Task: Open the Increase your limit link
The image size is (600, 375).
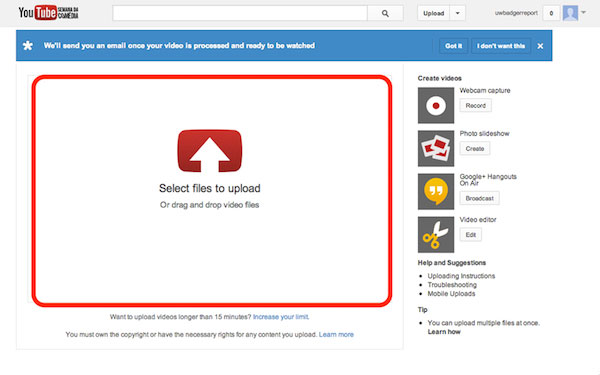Action: click(281, 317)
